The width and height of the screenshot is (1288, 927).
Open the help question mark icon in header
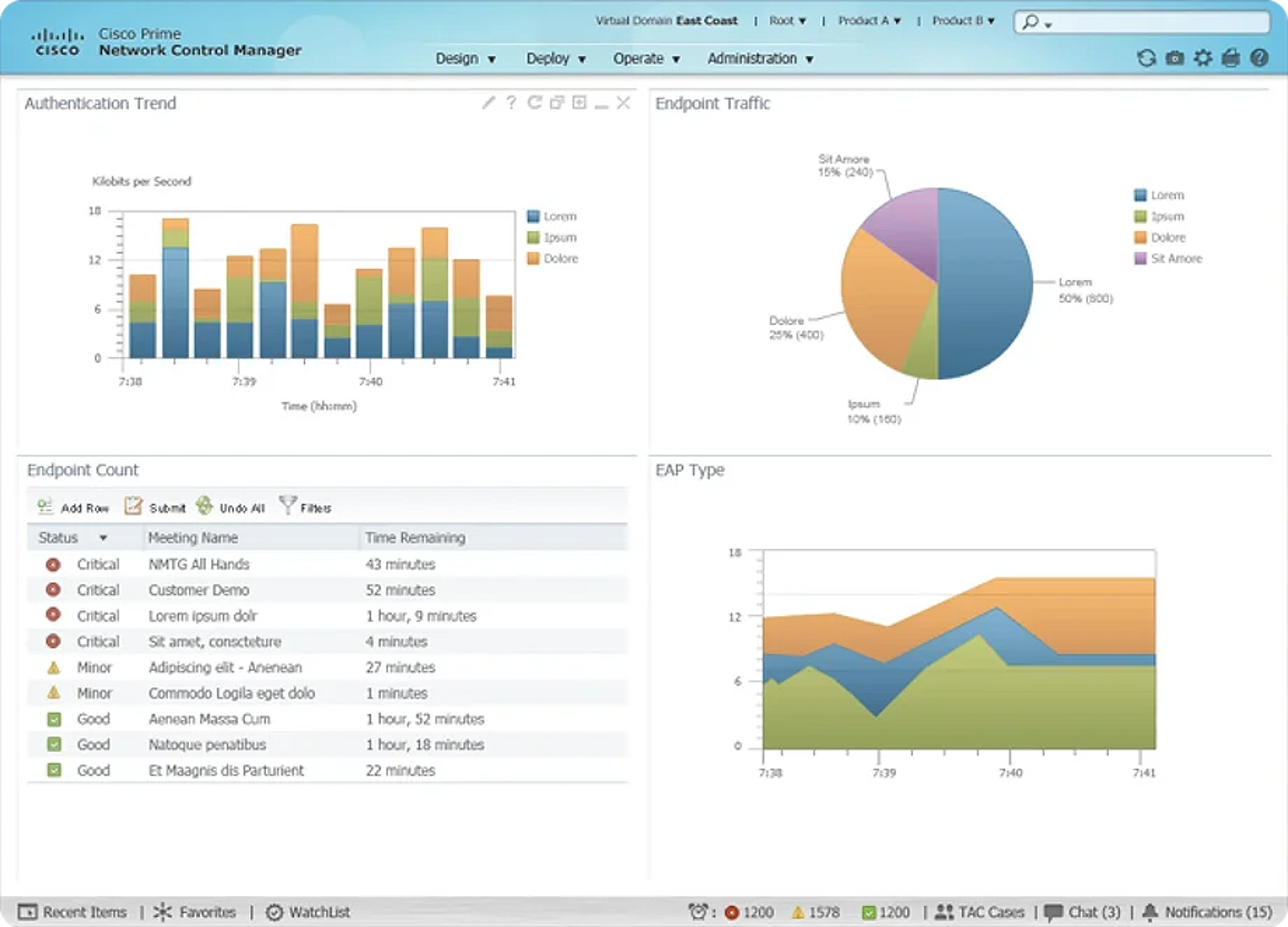coord(1259,58)
